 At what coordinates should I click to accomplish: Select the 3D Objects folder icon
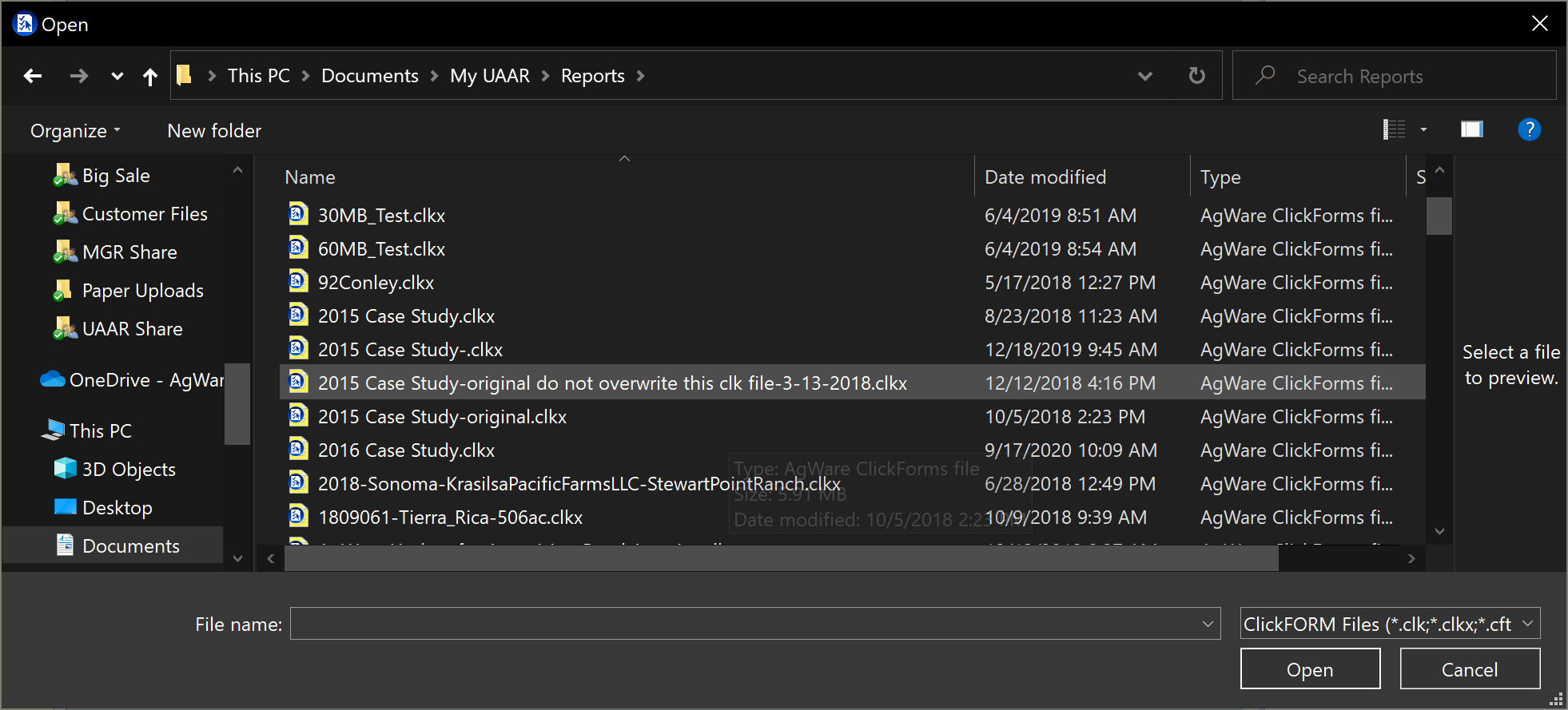click(x=65, y=469)
